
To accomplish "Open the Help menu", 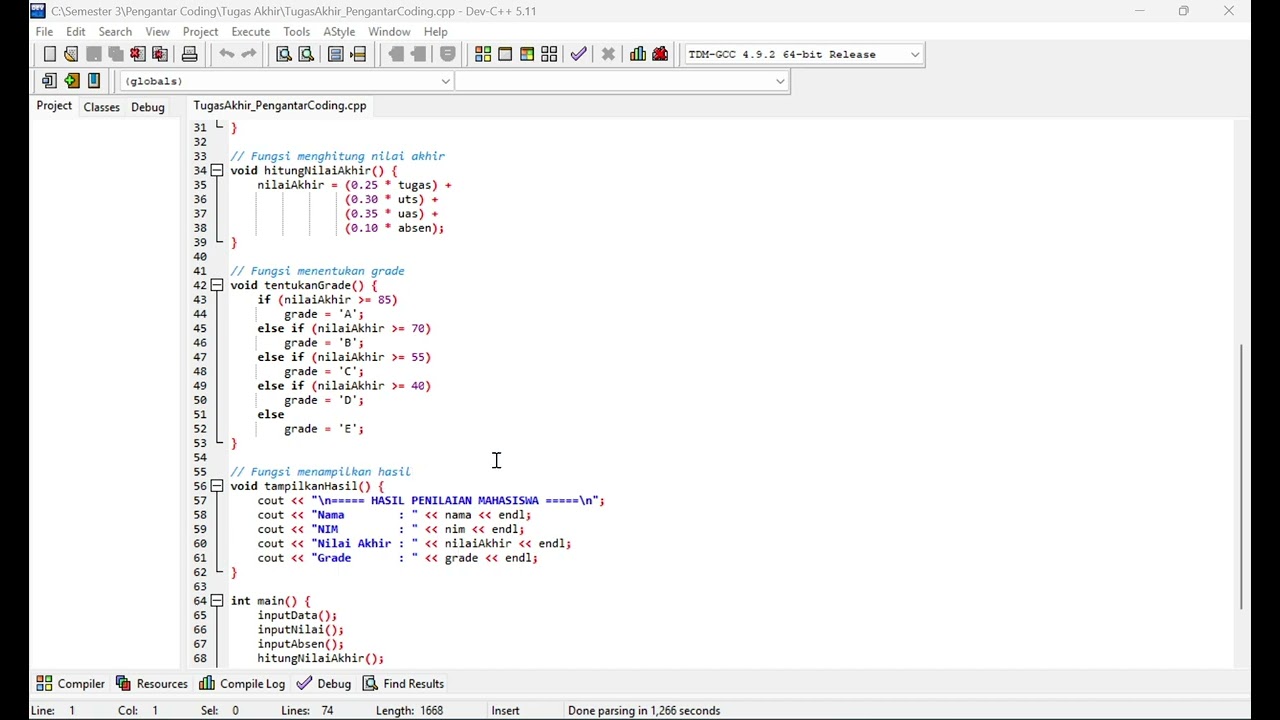I will 436,31.
